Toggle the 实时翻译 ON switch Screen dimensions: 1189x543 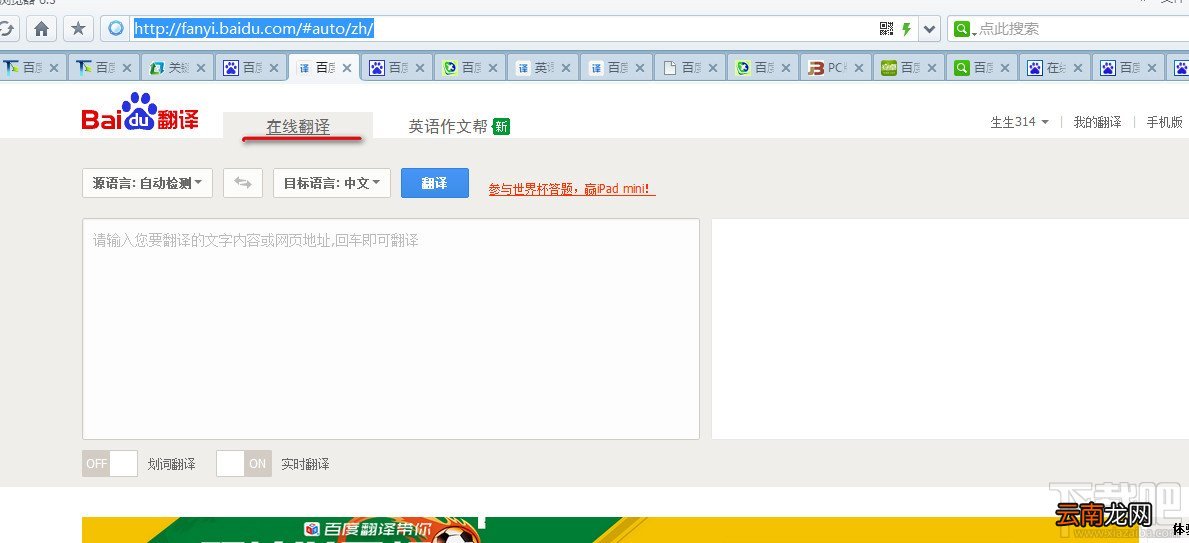tap(243, 463)
